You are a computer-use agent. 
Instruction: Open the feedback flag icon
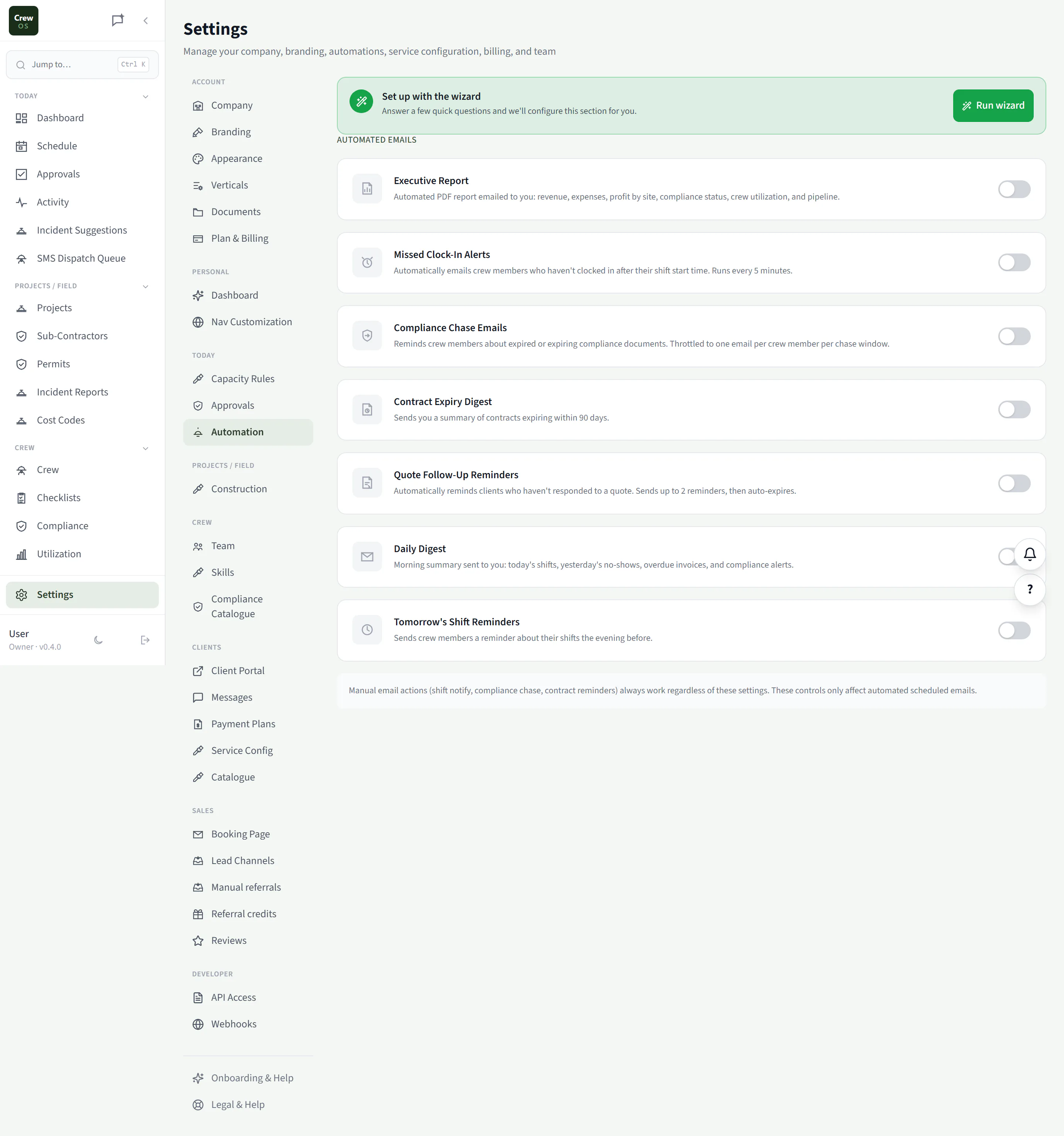(x=117, y=21)
